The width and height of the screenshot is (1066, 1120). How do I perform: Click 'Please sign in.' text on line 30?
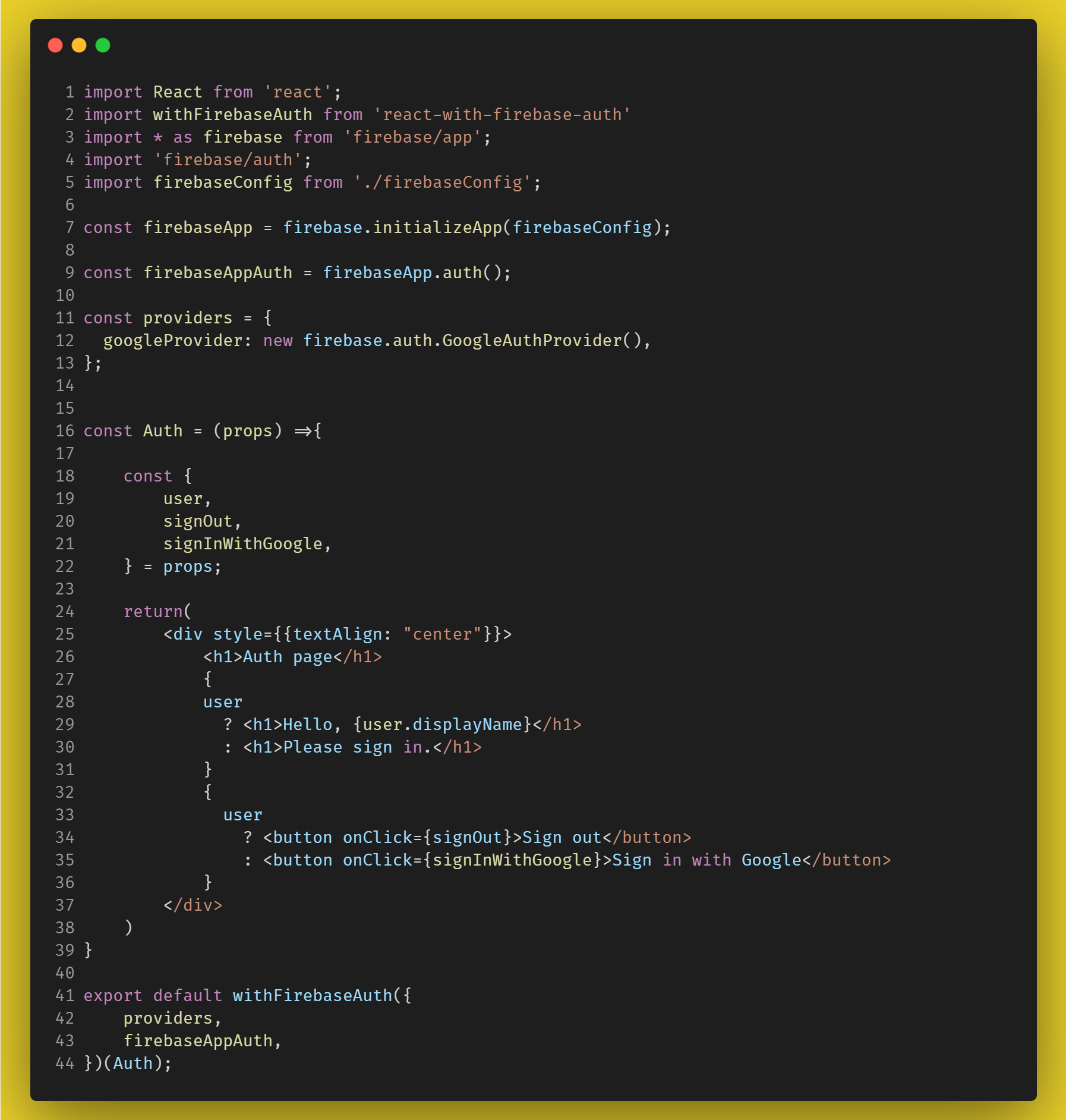pyautogui.click(x=357, y=747)
